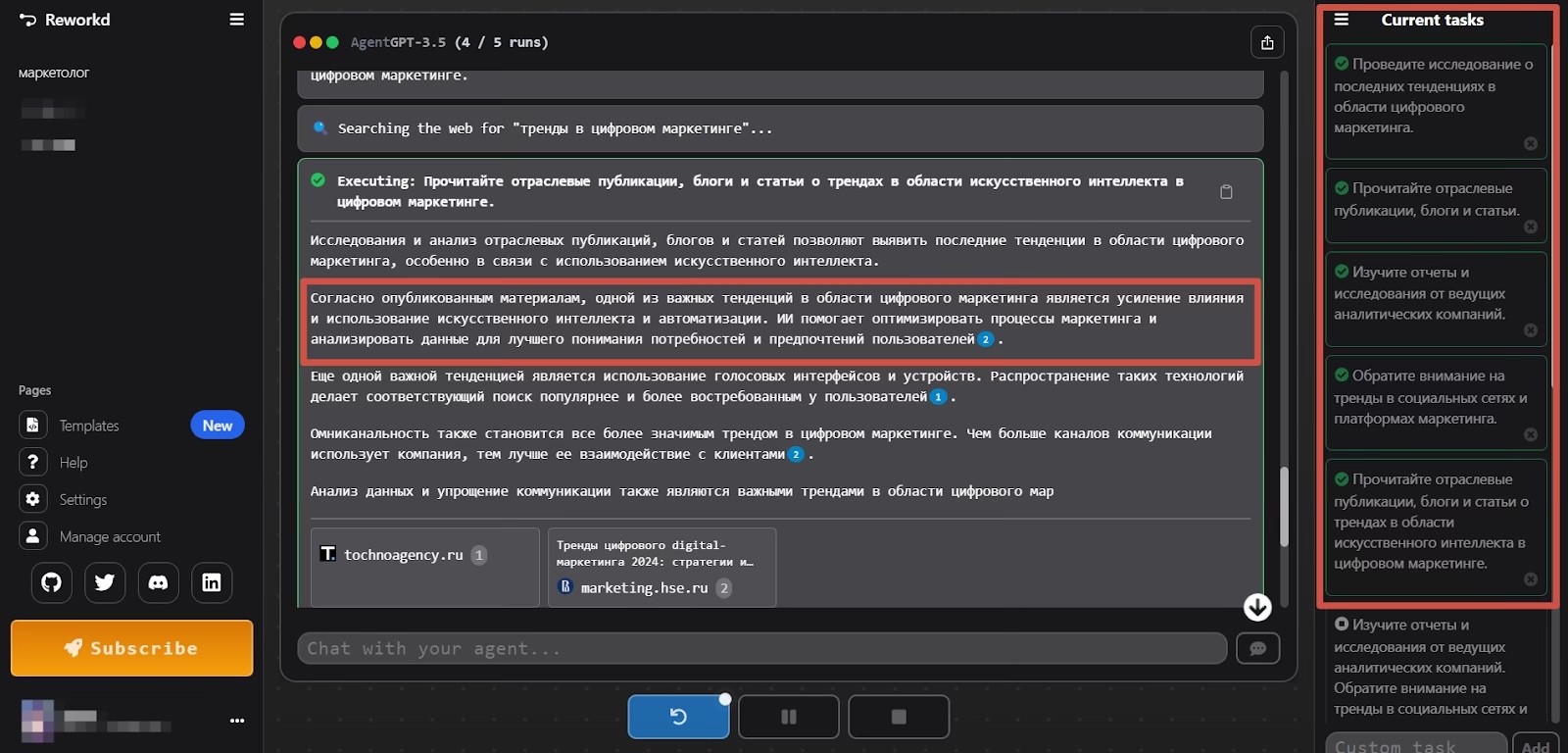Open the Help menu label
Screen dimensions: 1568x753
(x=73, y=463)
